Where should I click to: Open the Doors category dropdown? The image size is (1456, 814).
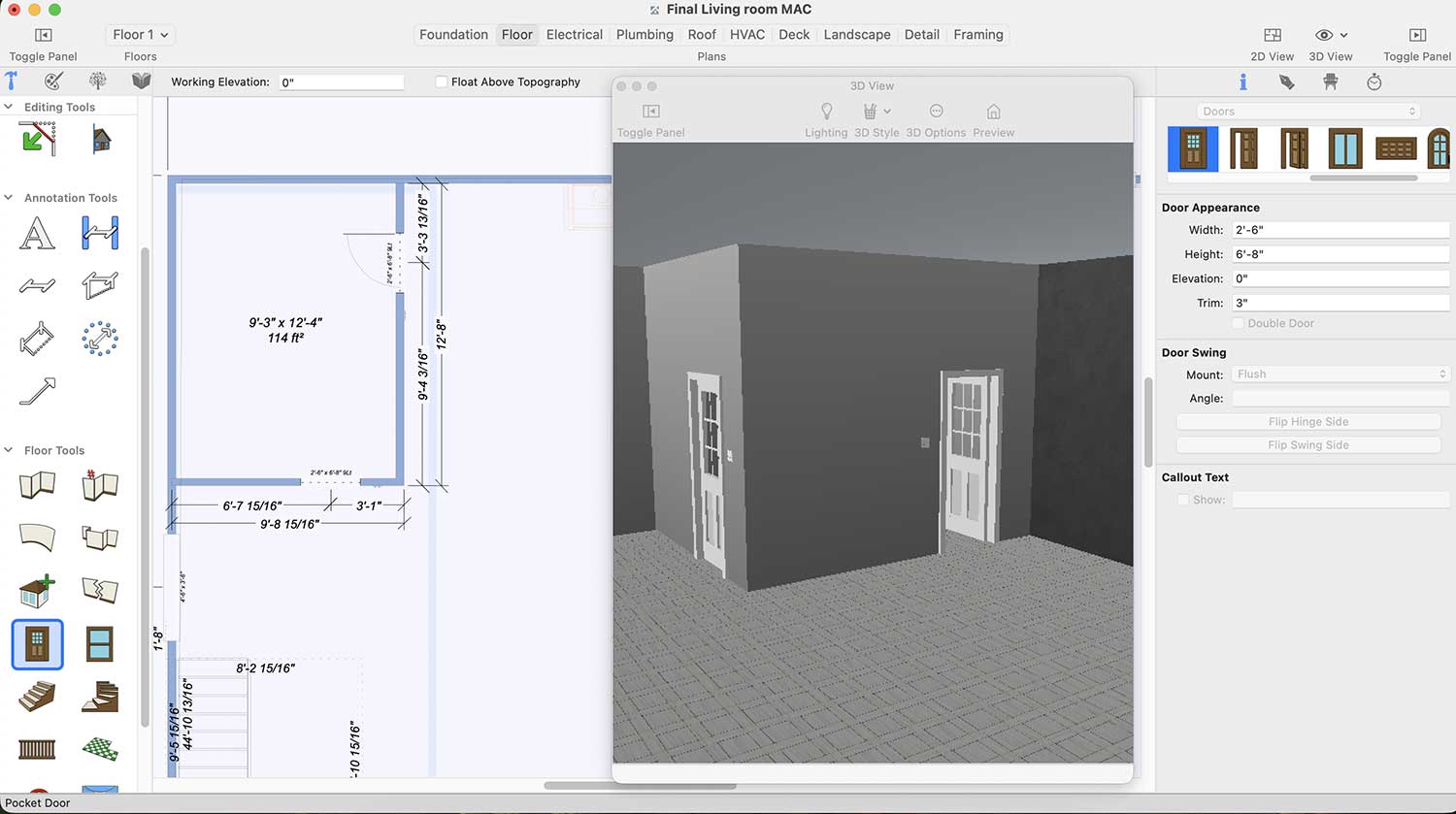coord(1308,112)
